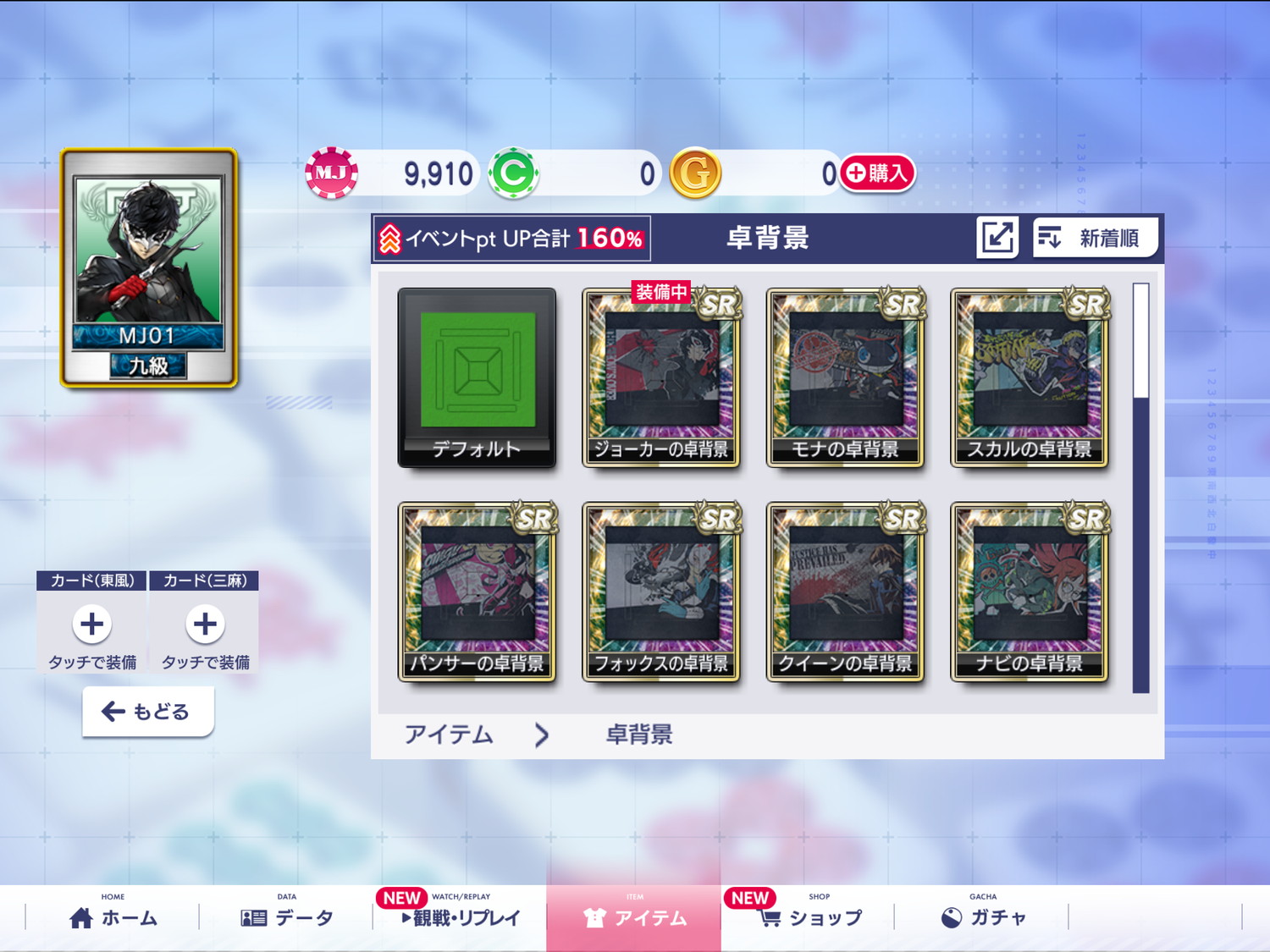
Task: Tap the plus icon under カード(三麻)
Action: click(205, 625)
